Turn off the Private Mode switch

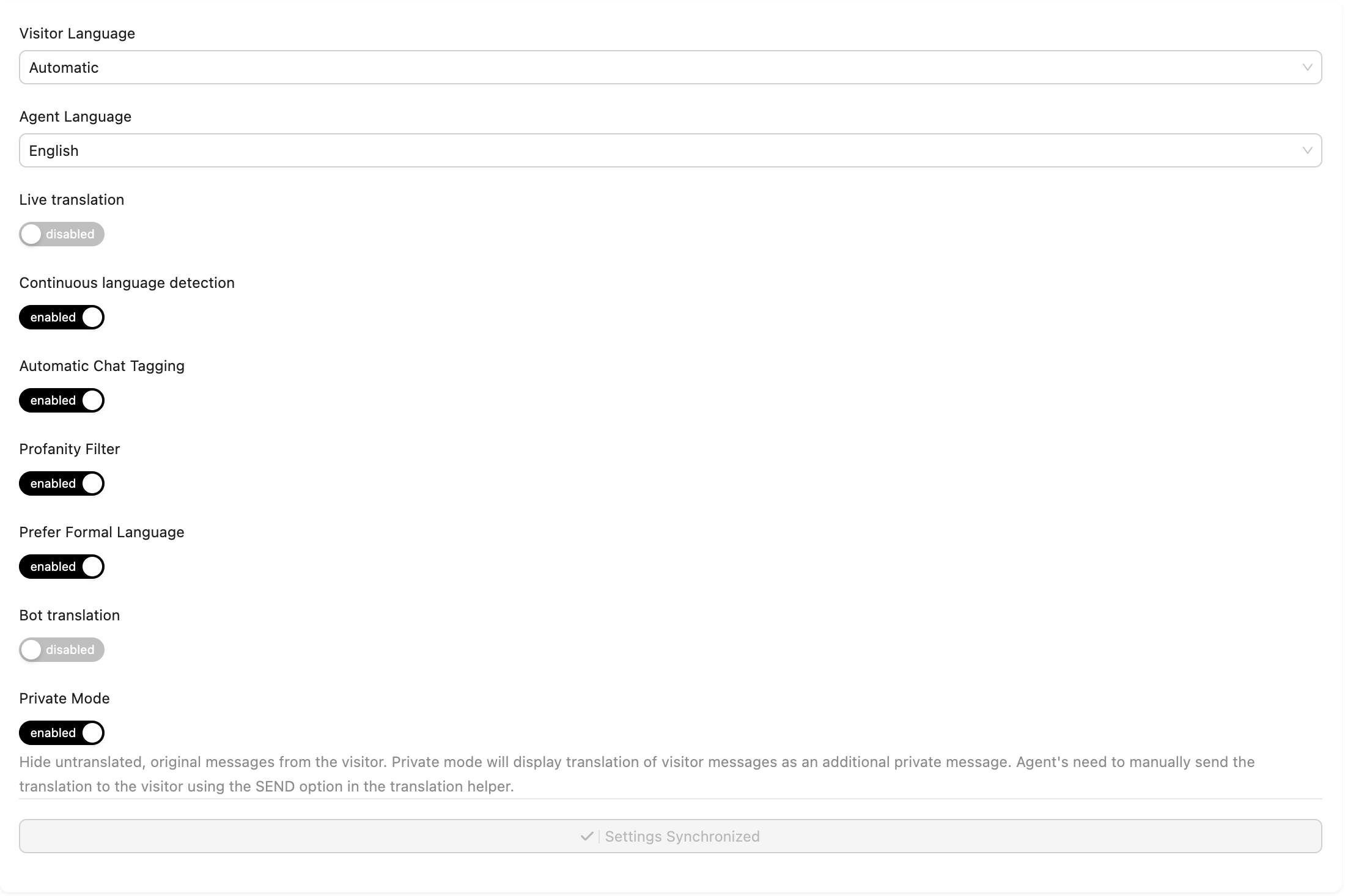[62, 733]
